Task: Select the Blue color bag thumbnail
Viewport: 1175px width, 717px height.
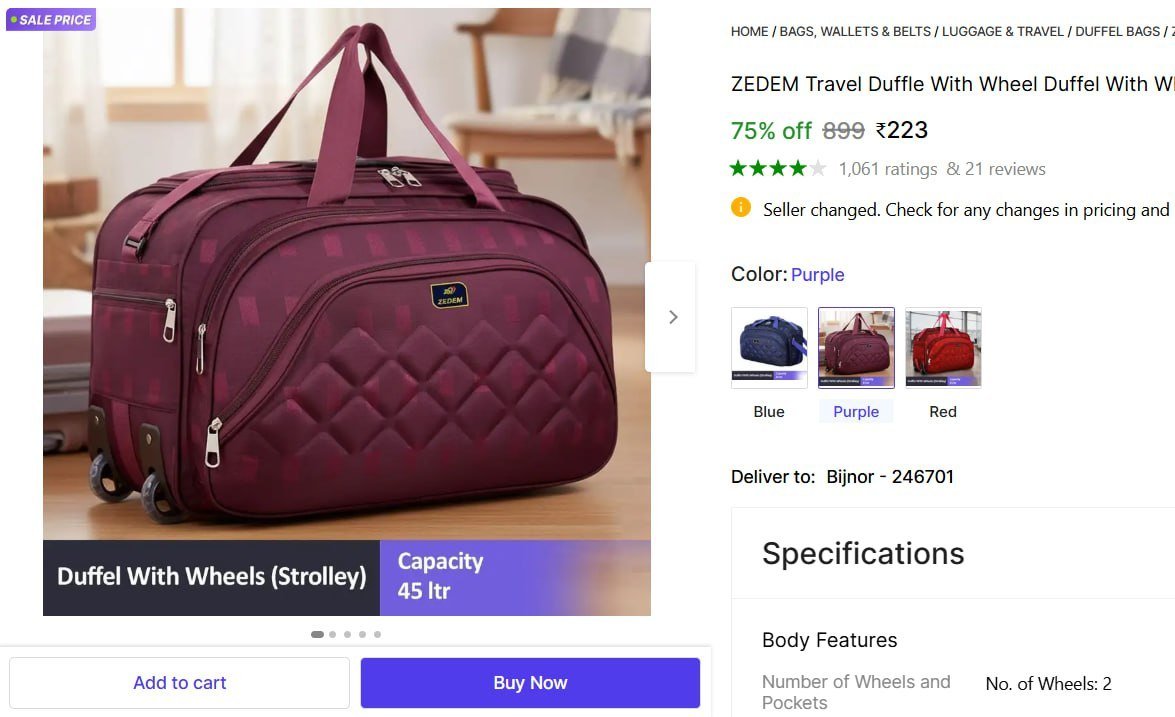Action: 769,347
